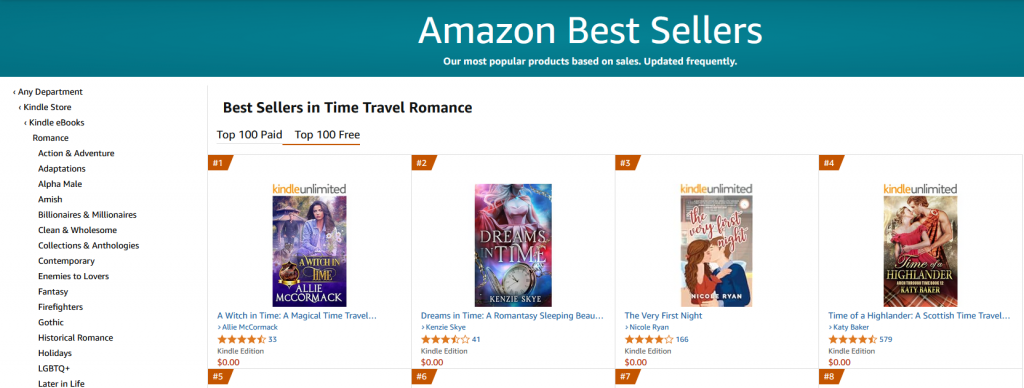The height and width of the screenshot is (388, 1024).
Task: Open the Billionaires & Millionaires category
Action: [88, 215]
